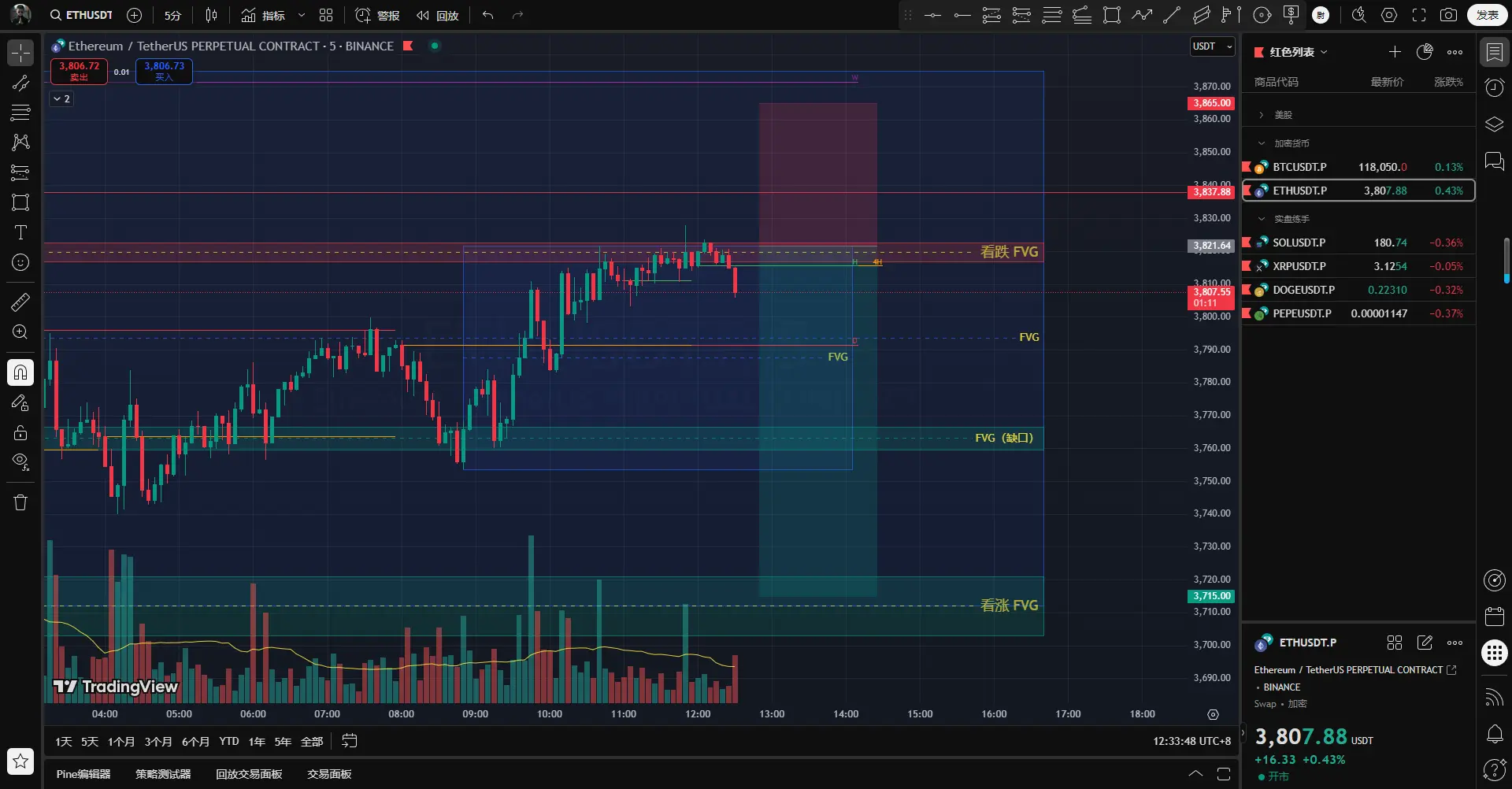The height and width of the screenshot is (789, 1512).
Task: Select SOLUSDT.P in watchlist
Action: pos(1358,243)
